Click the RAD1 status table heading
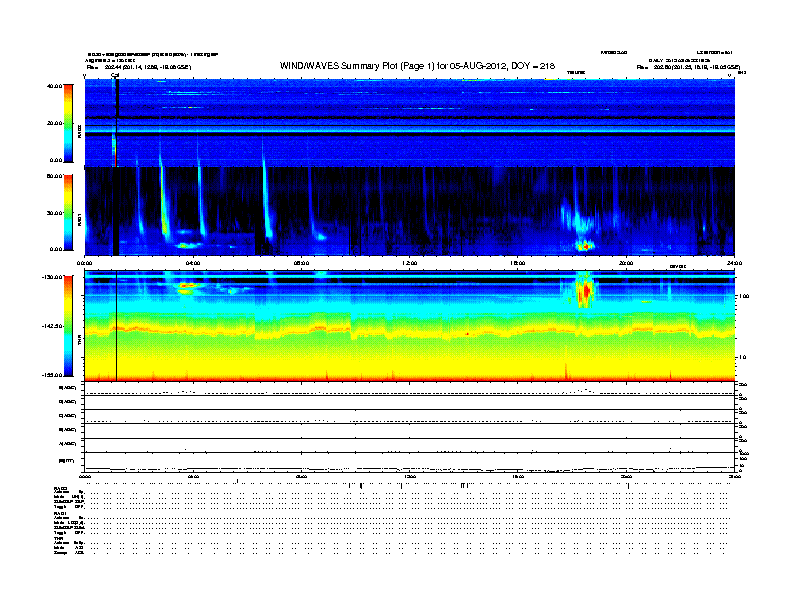 tap(60, 514)
